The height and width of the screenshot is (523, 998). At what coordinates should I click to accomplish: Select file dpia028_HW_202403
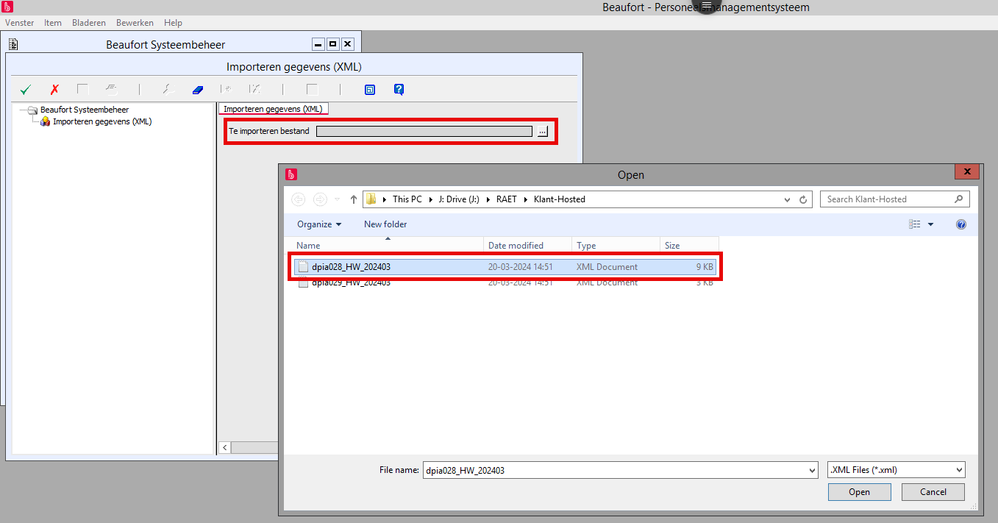505,267
